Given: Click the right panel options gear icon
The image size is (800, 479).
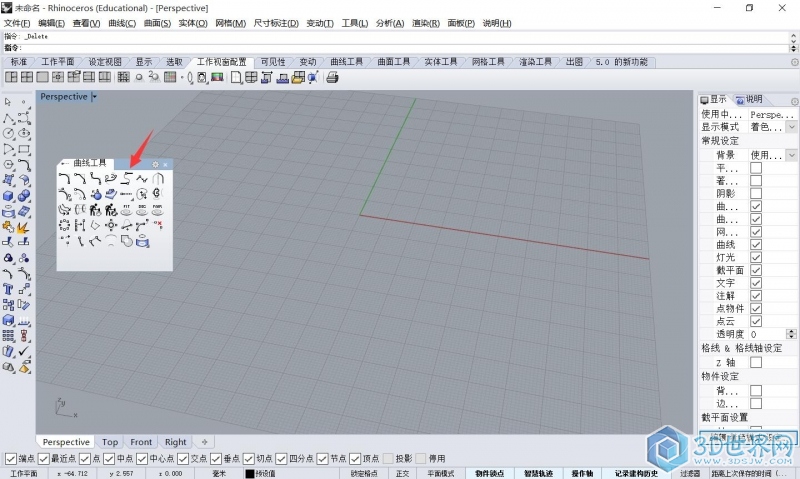Looking at the screenshot, I should [x=794, y=101].
